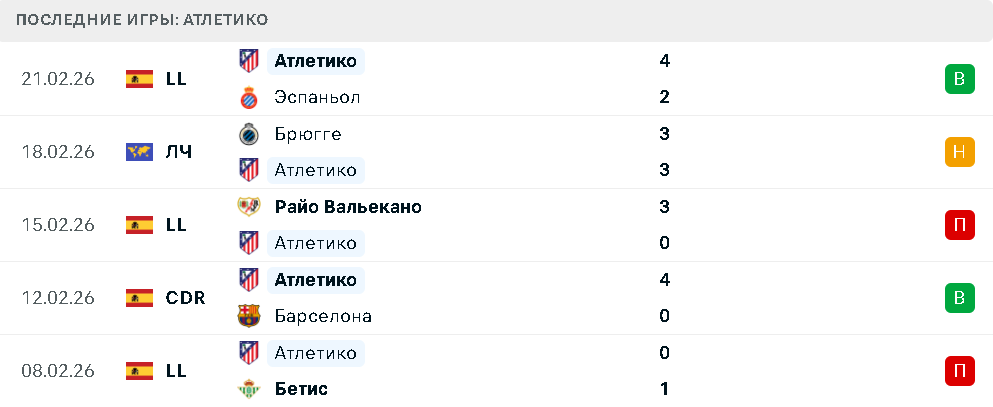Open Райо Вальекано team link
The image size is (993, 407).
tap(347, 207)
